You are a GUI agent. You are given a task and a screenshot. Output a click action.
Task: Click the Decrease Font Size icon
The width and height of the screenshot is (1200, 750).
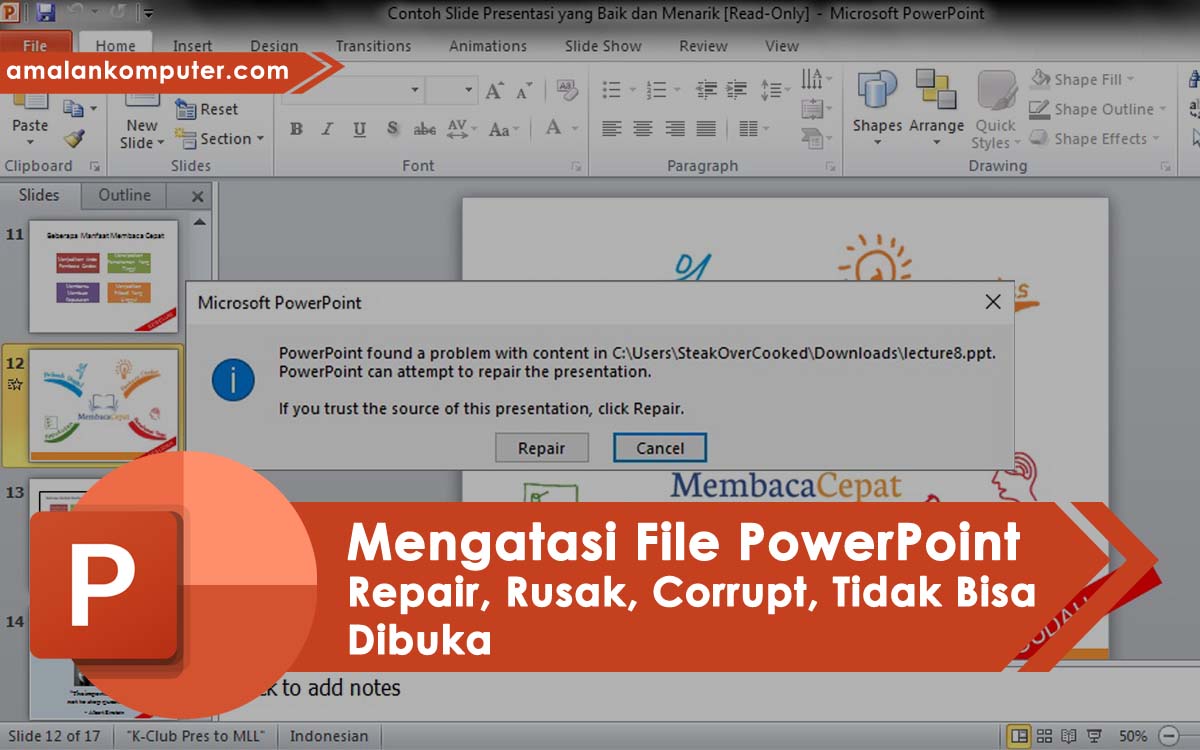[x=522, y=91]
